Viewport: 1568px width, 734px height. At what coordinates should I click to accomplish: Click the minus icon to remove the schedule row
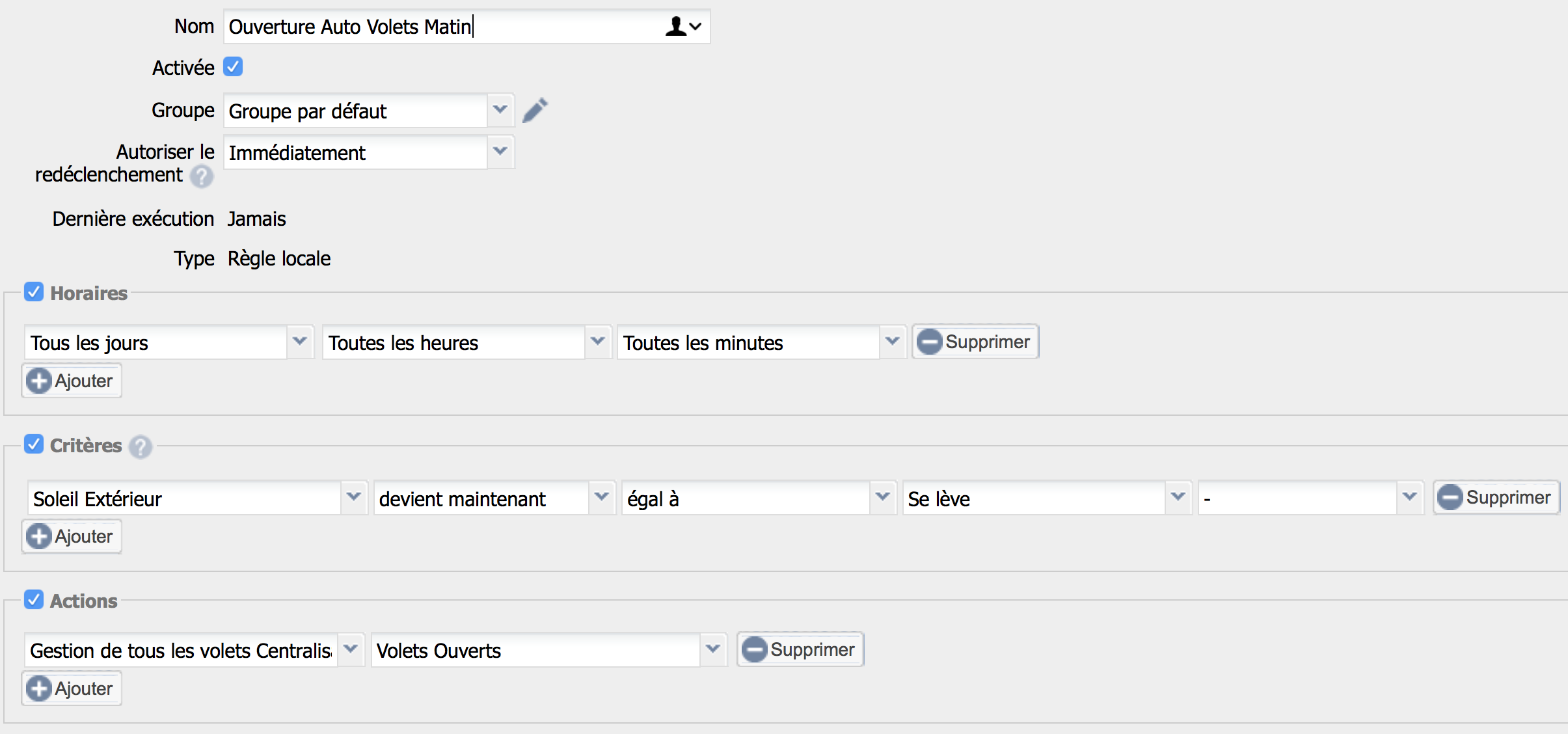929,342
